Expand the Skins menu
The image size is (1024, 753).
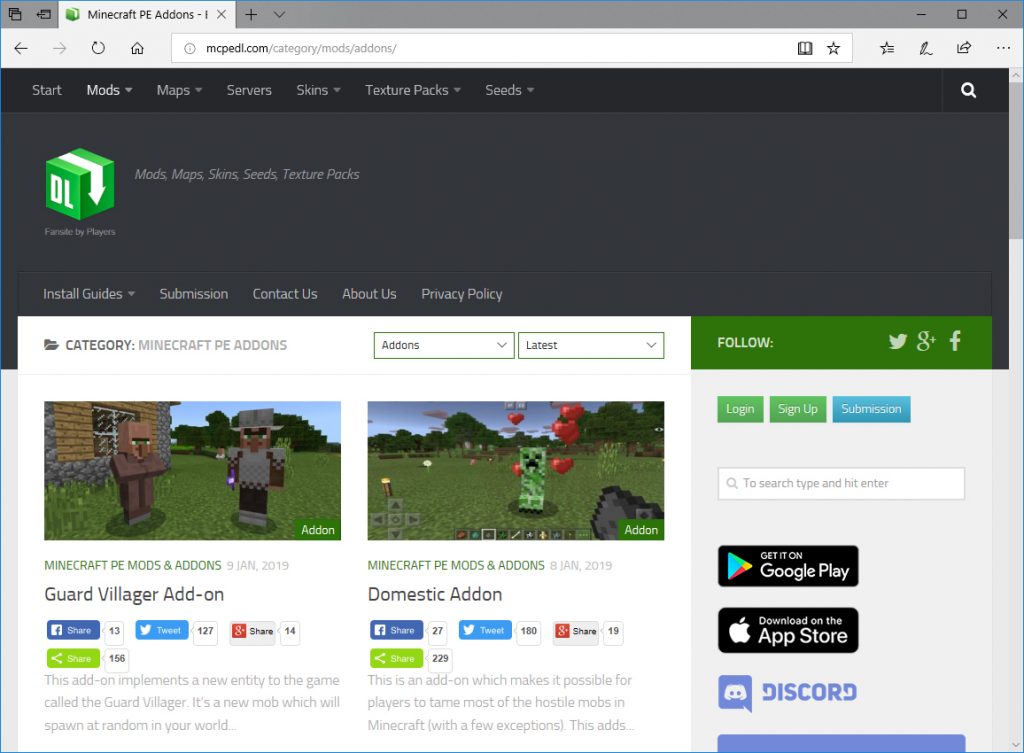(318, 90)
